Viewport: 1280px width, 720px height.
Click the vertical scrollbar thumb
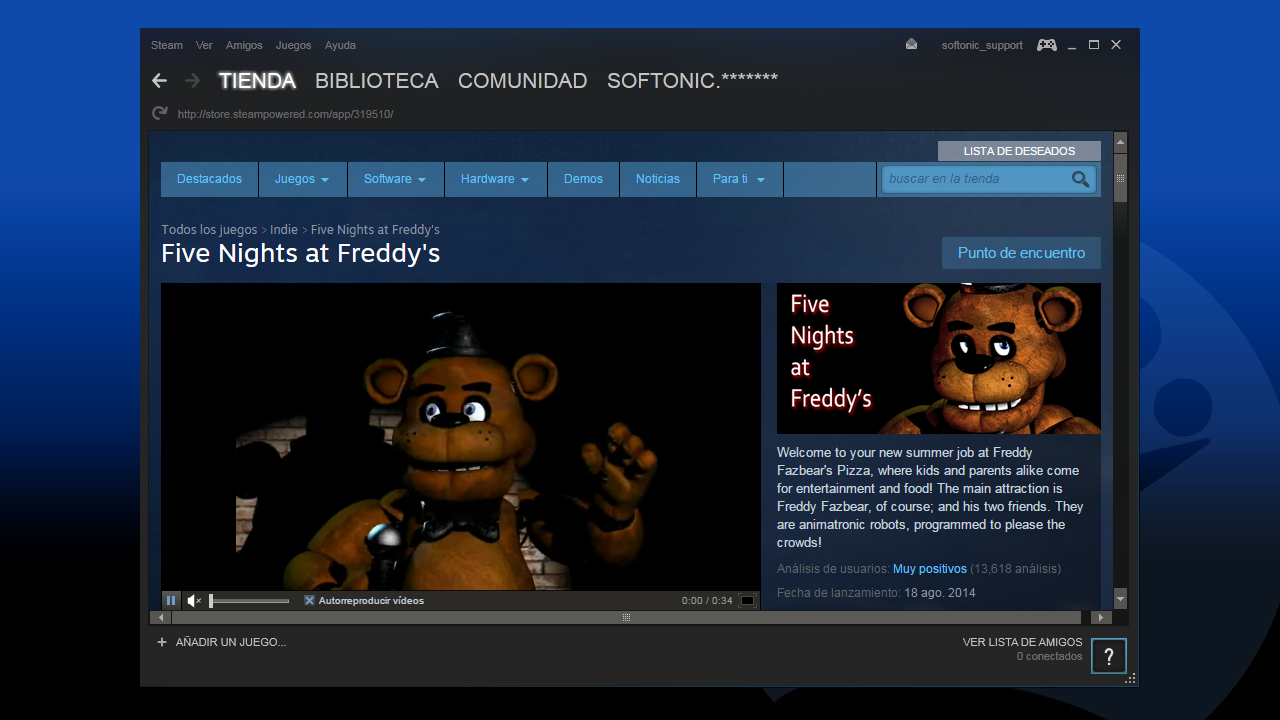(1120, 178)
